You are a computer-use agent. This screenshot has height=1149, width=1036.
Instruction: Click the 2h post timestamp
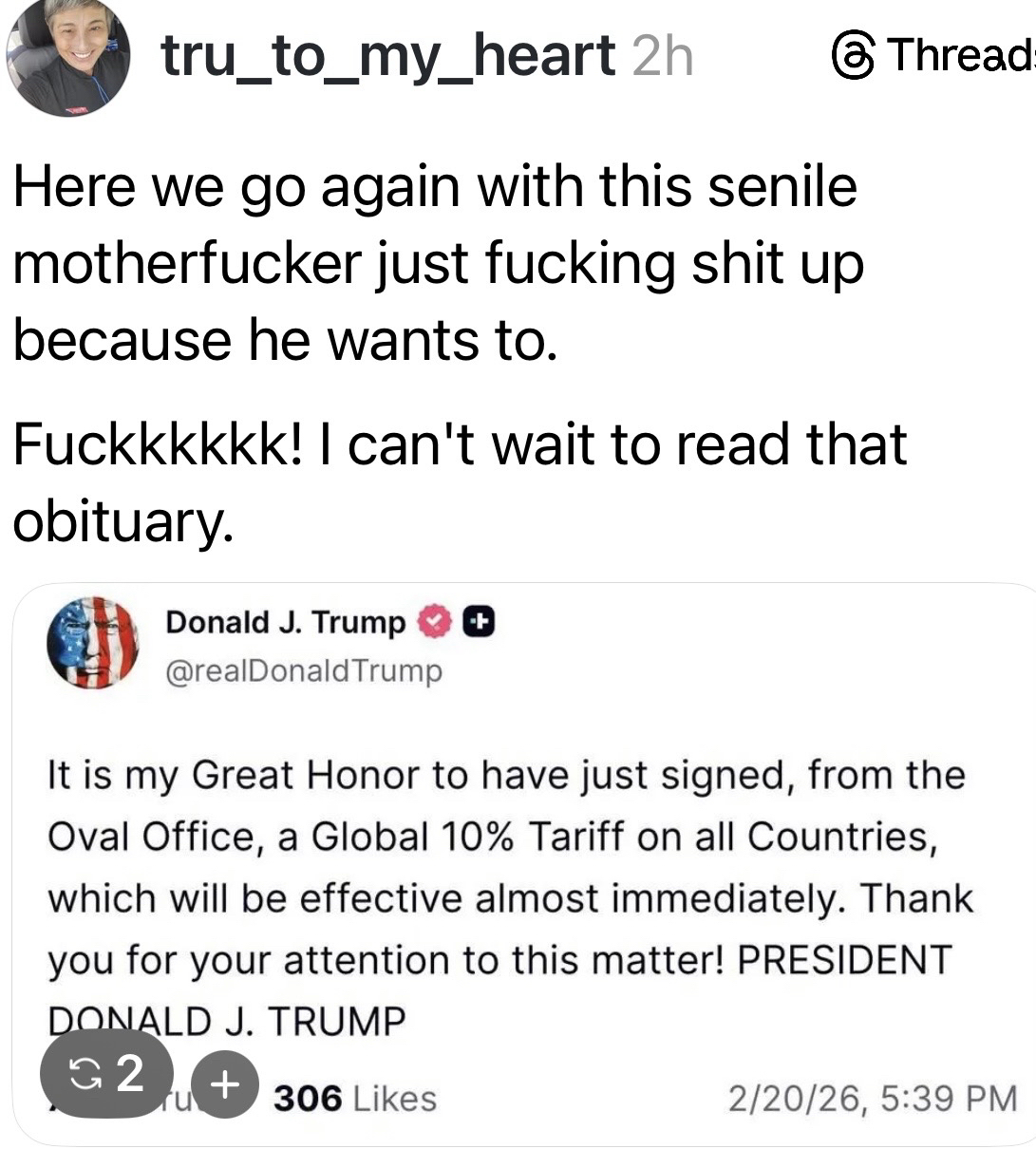point(662,55)
